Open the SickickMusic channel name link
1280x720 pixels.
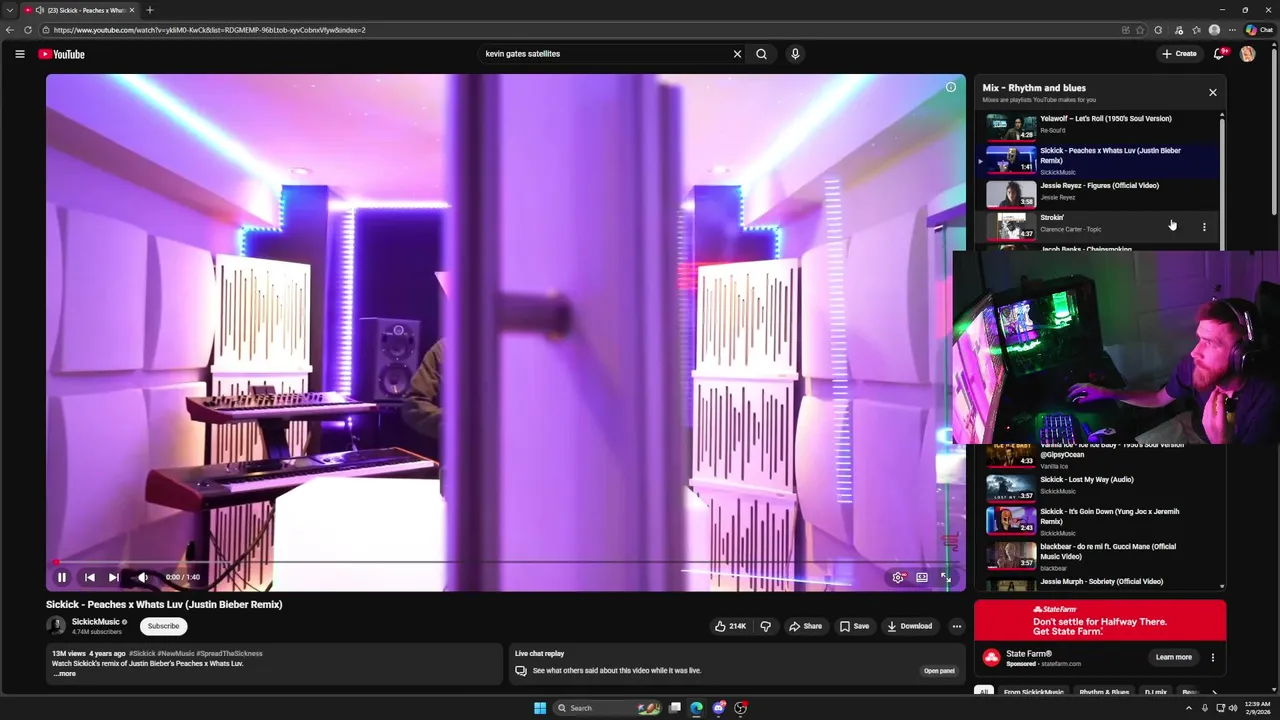point(96,622)
